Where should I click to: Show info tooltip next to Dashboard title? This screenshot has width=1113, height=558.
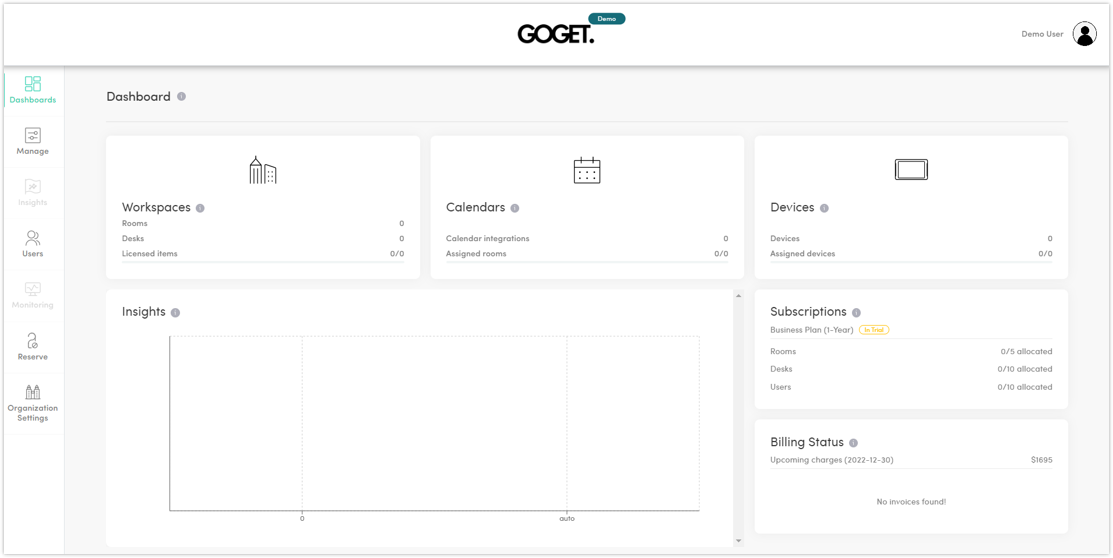pyautogui.click(x=182, y=97)
